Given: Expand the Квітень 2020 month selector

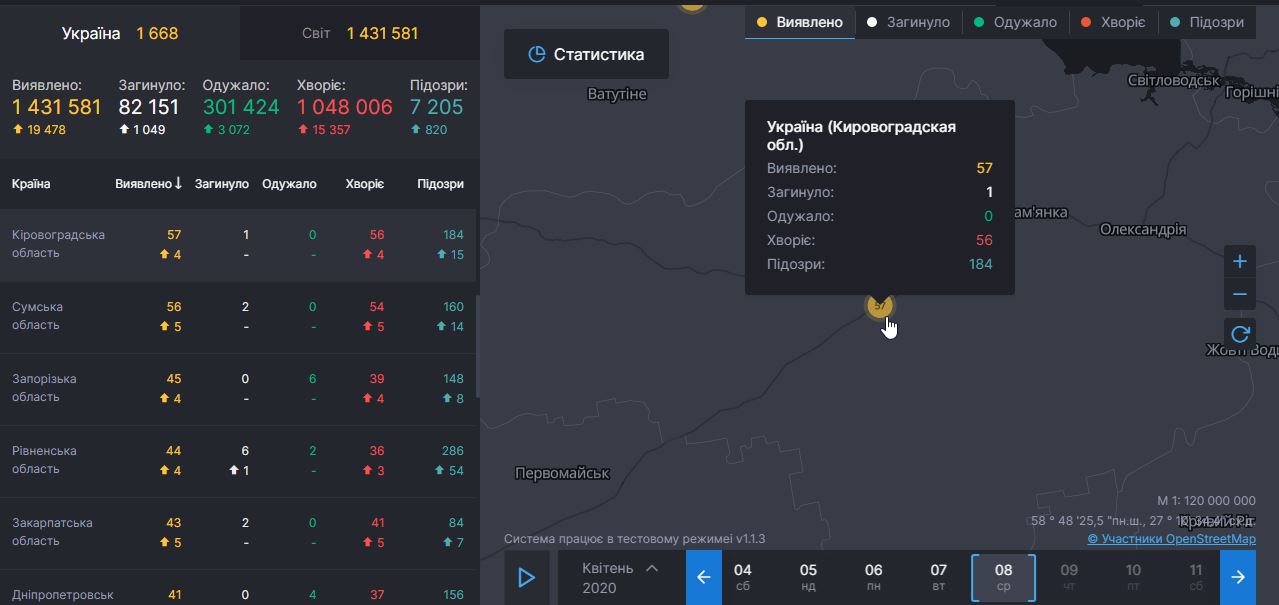Looking at the screenshot, I should tap(620, 577).
